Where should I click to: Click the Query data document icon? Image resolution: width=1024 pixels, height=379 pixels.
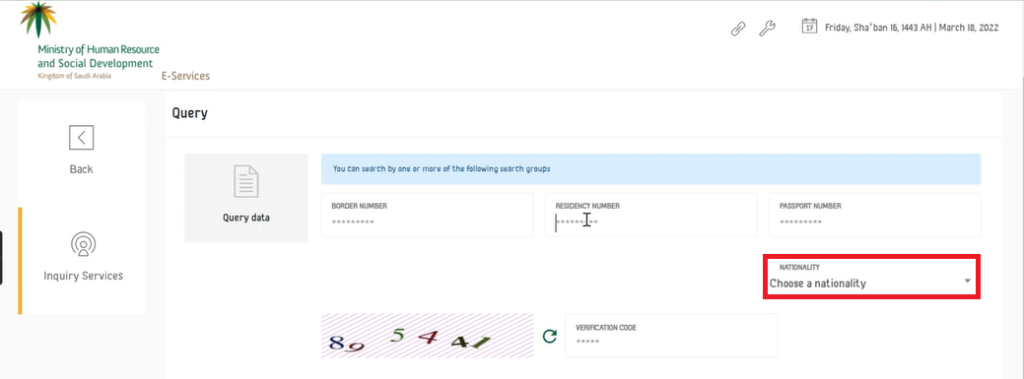point(246,181)
